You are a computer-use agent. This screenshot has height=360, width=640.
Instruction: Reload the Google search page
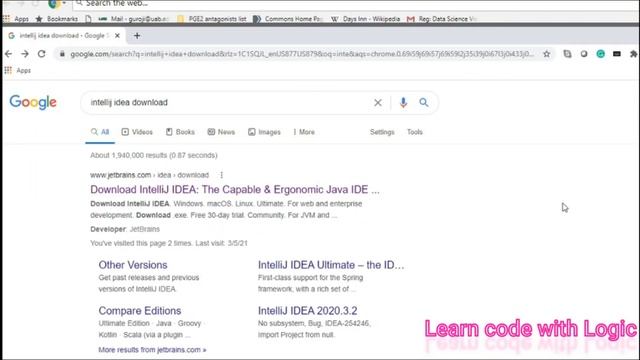click(x=42, y=54)
